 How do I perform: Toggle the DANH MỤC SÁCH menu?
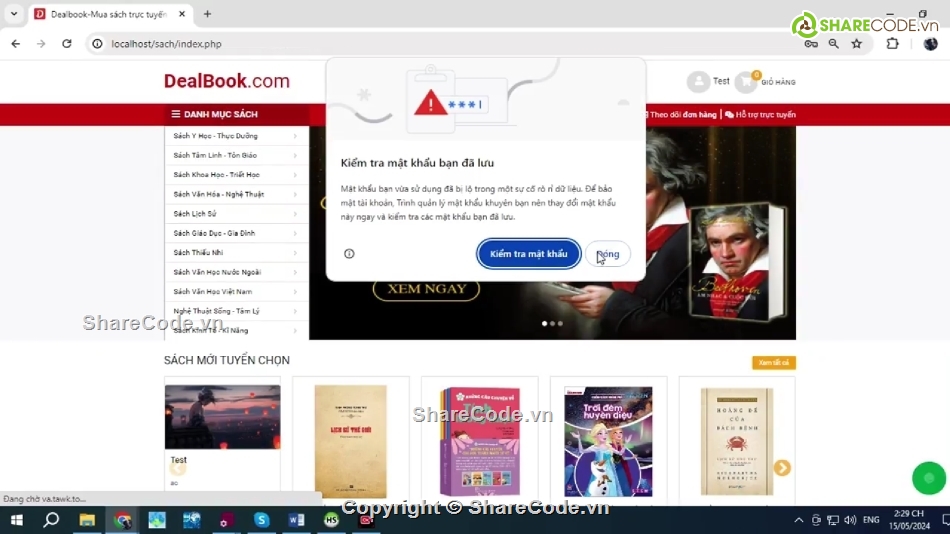[x=236, y=114]
